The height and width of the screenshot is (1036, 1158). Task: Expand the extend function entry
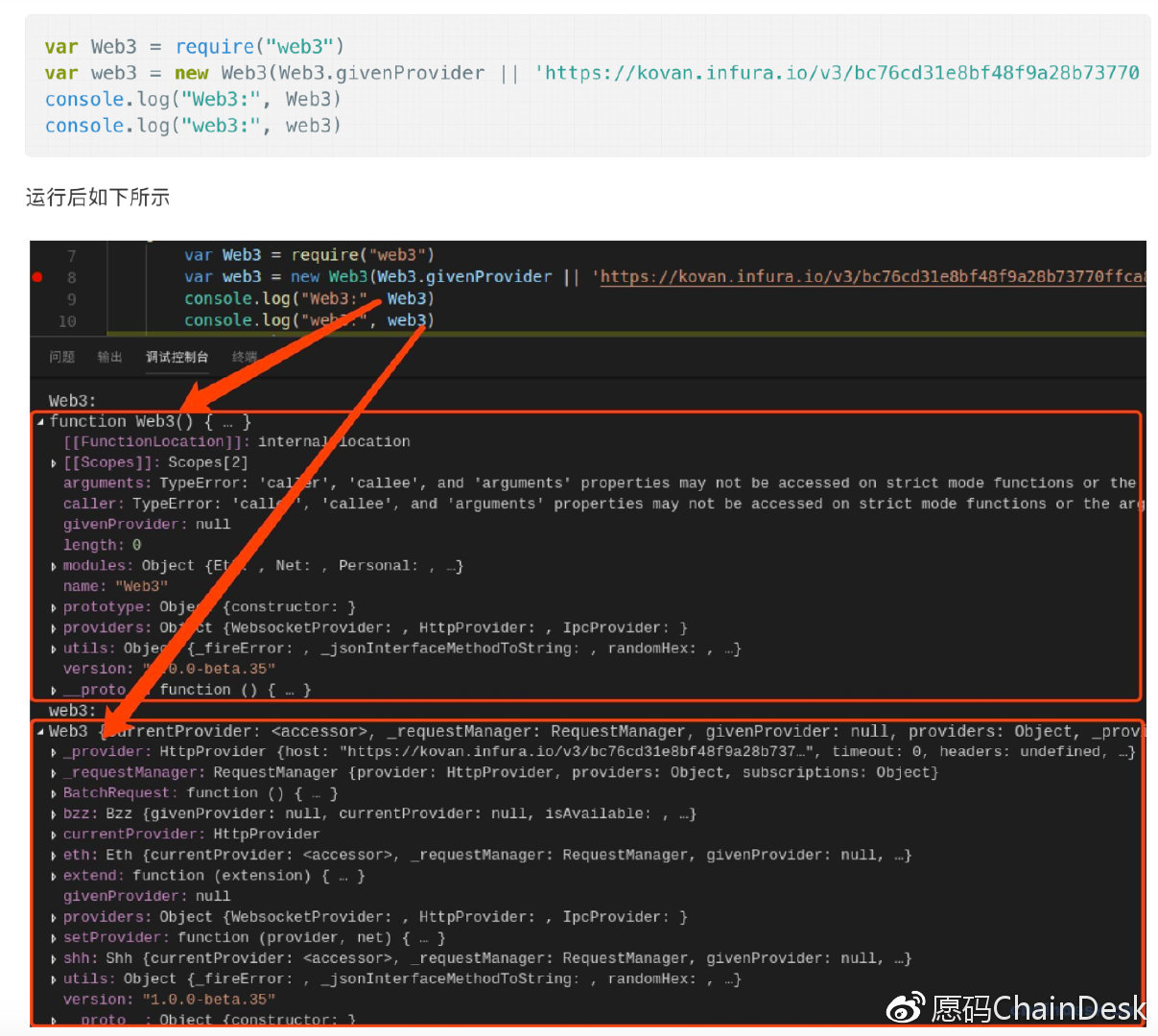54,876
